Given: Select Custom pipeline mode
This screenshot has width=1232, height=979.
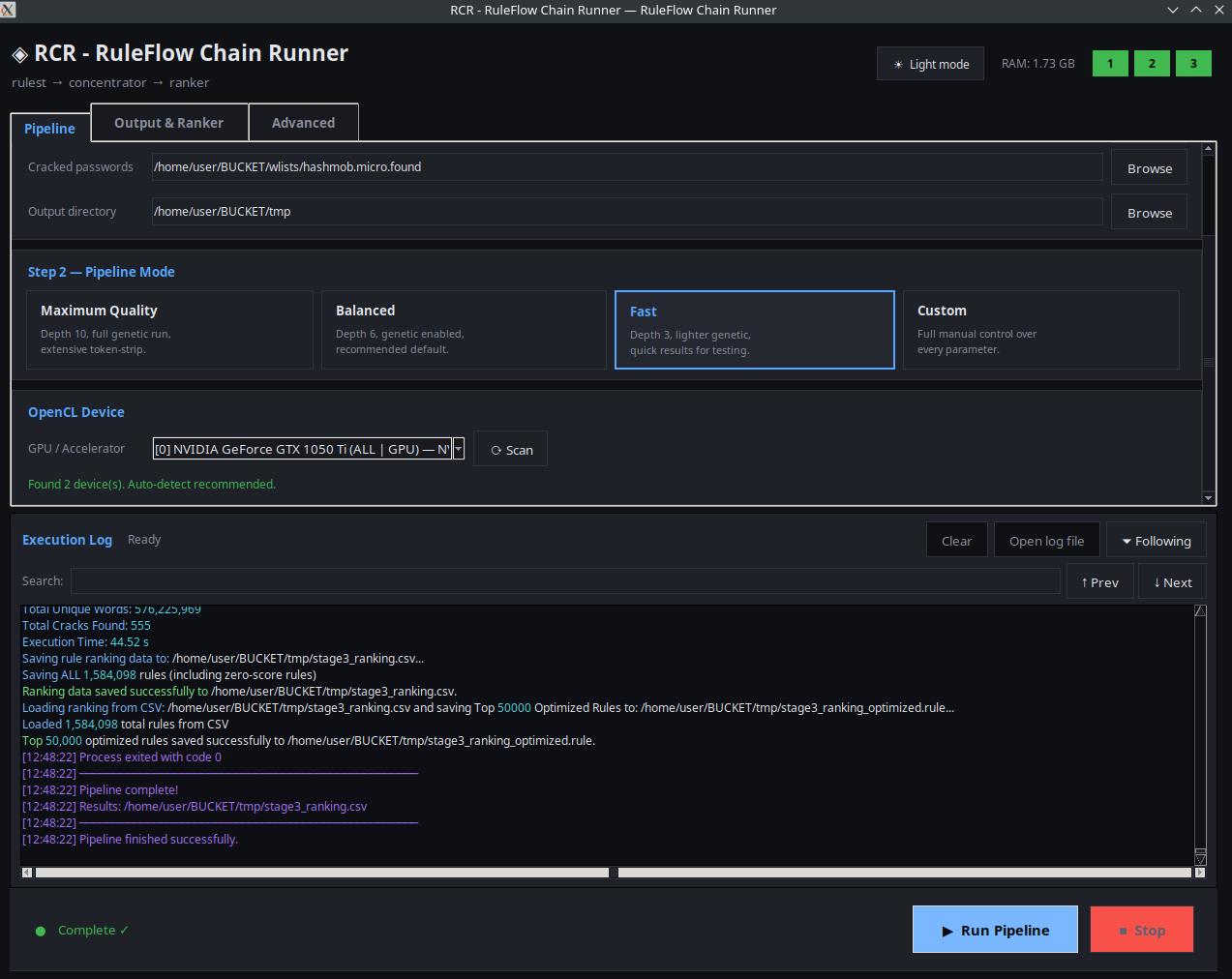Looking at the screenshot, I should [1041, 330].
